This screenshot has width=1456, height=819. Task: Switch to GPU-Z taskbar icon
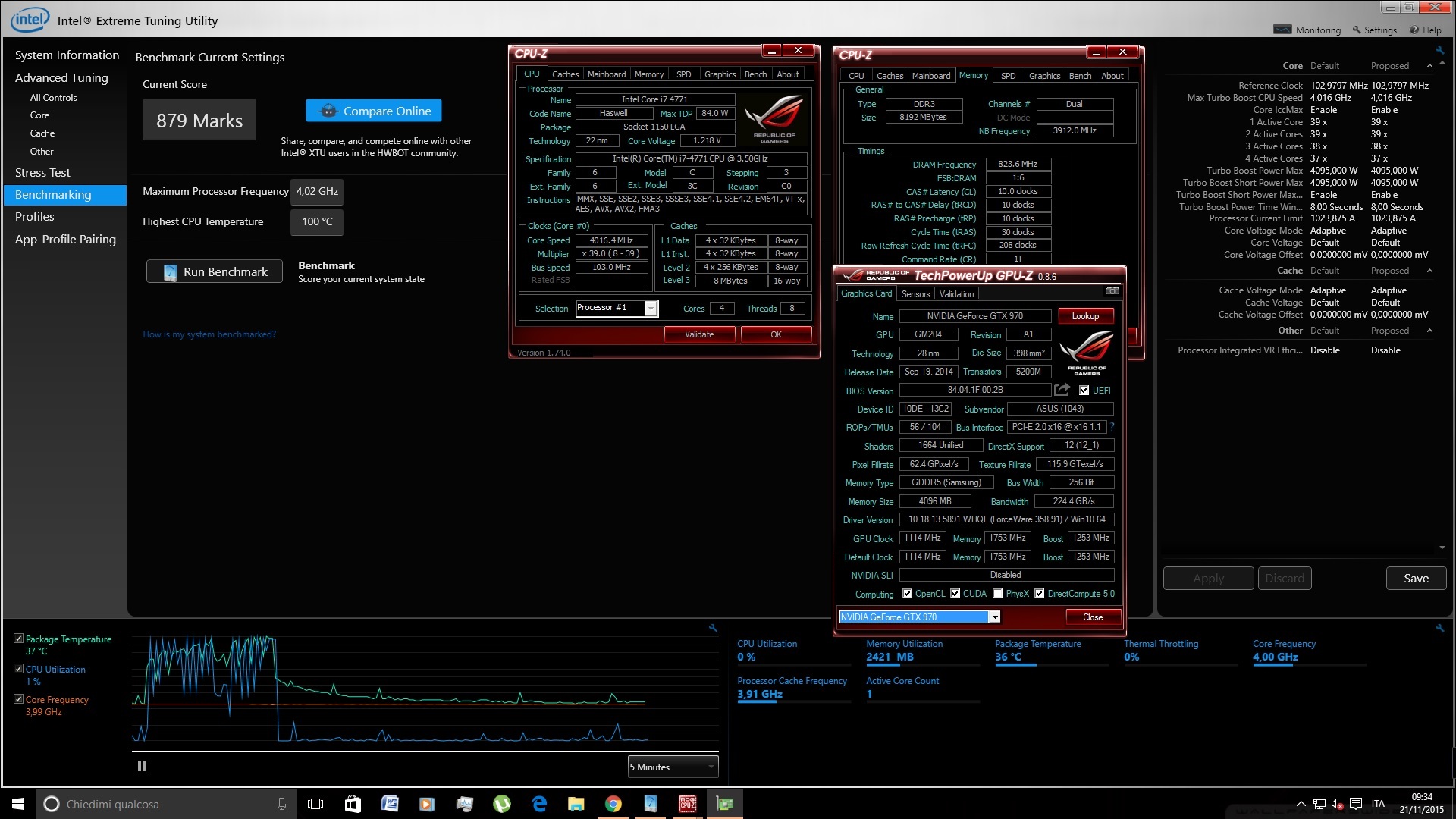click(724, 804)
